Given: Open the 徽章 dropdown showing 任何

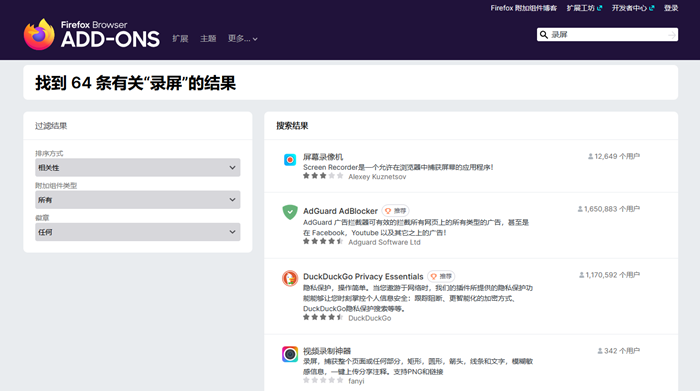Looking at the screenshot, I should pos(138,232).
